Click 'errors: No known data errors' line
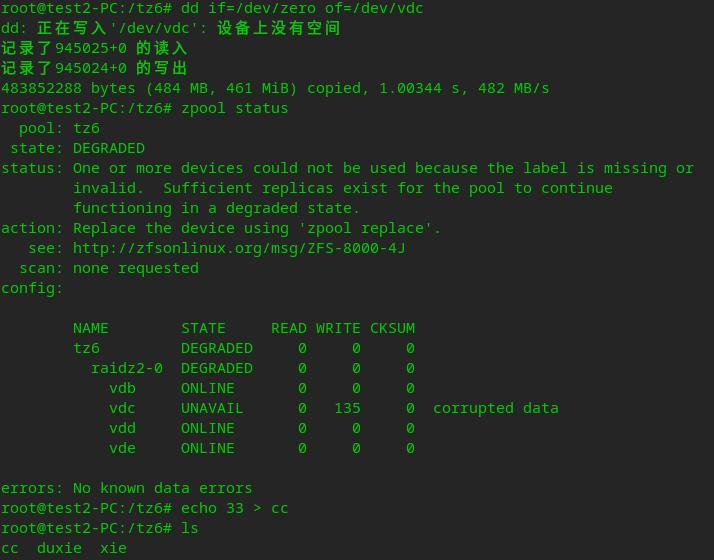Screen dimensions: 714x560 127,489
